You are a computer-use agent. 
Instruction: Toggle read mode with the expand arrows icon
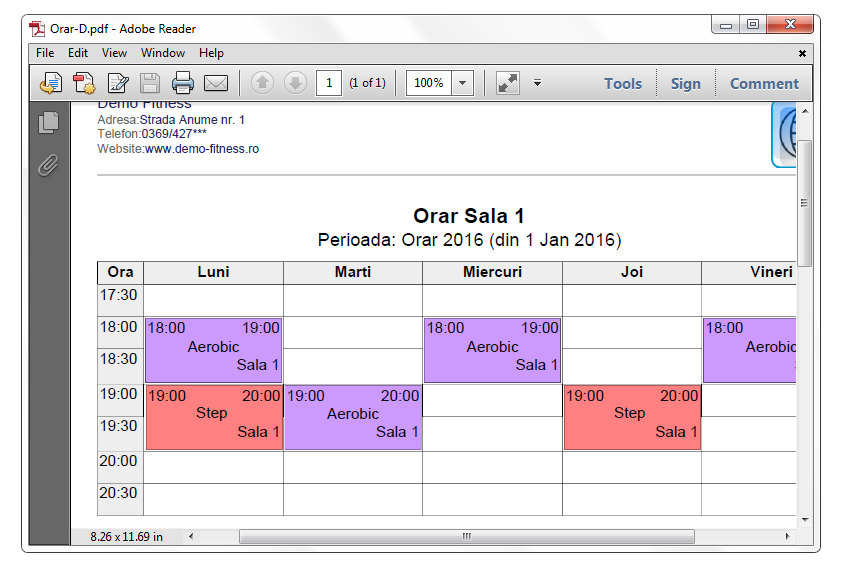click(508, 83)
